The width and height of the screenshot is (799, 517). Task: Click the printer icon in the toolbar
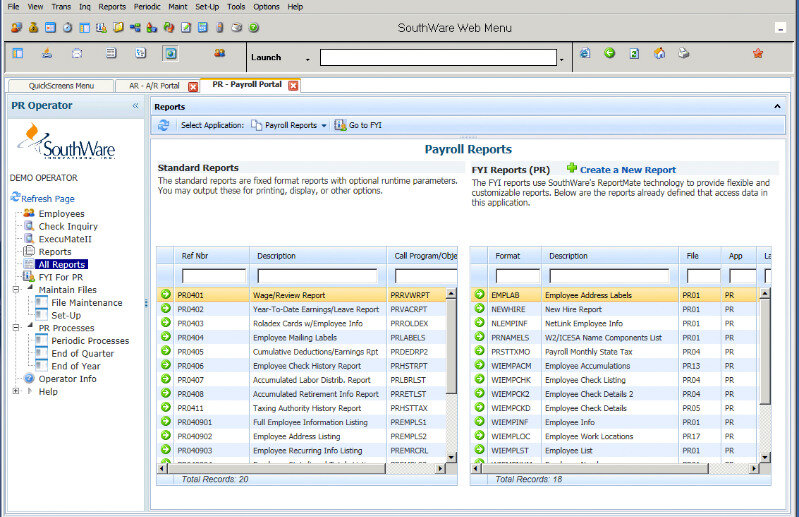684,53
